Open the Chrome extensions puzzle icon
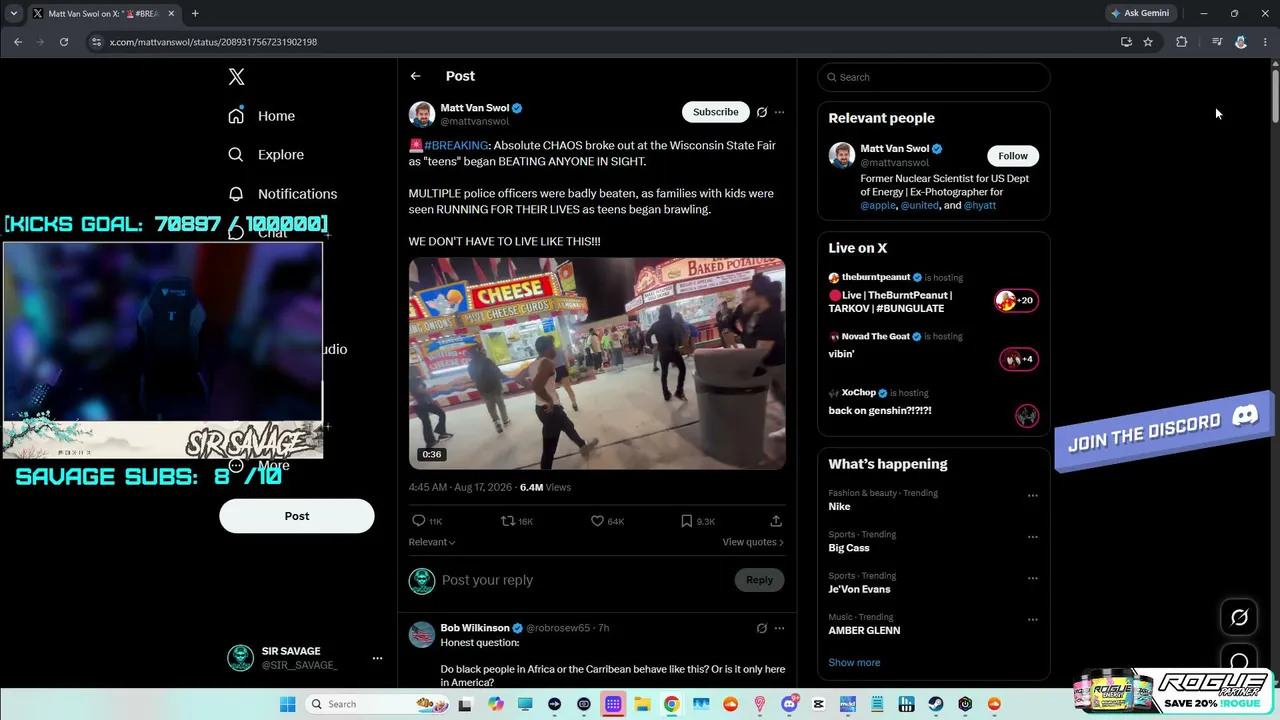The image size is (1280, 720). click(1182, 42)
